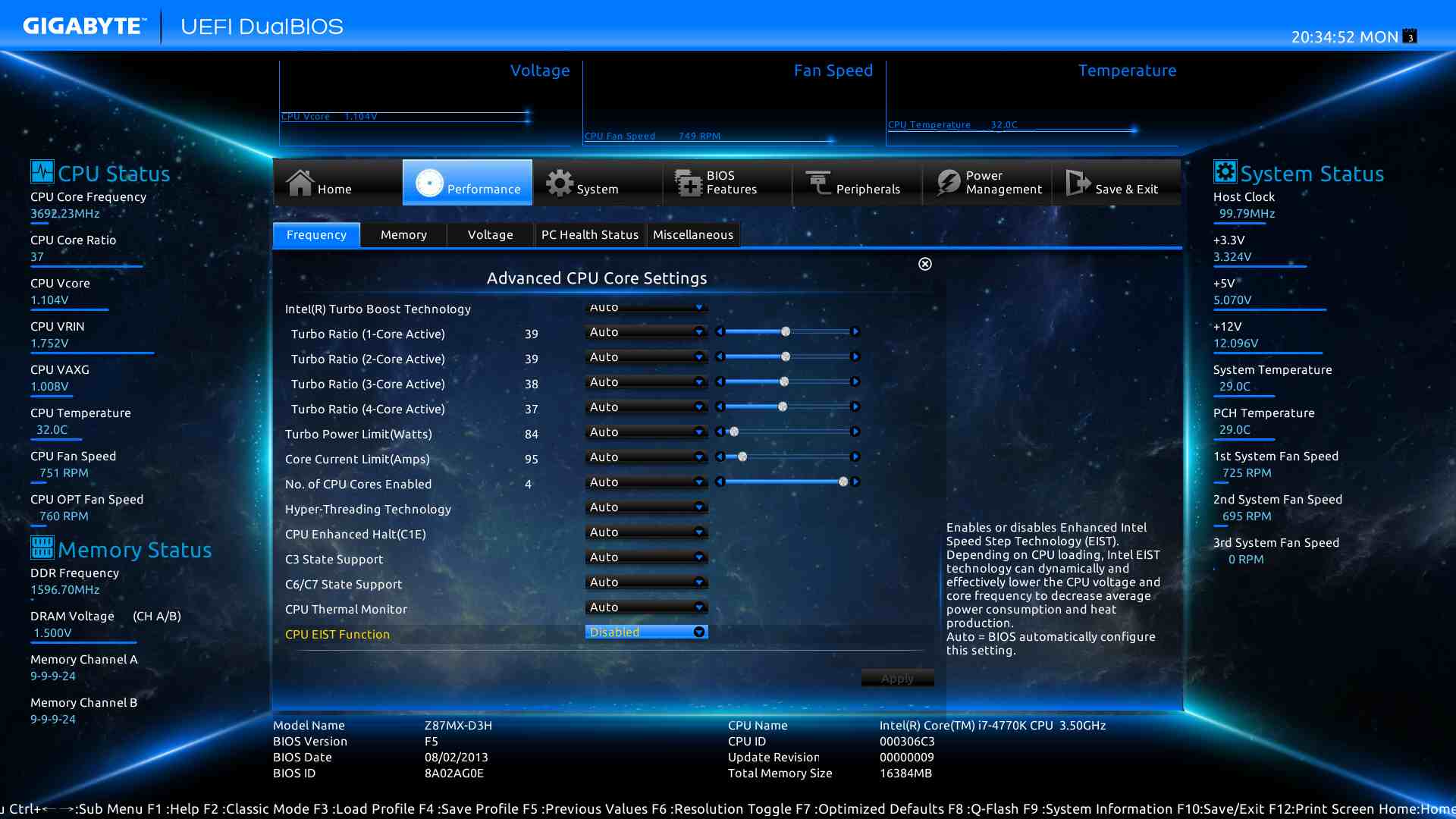Select the Miscellaneous tab
Image resolution: width=1456 pixels, height=819 pixels.
[x=692, y=235]
